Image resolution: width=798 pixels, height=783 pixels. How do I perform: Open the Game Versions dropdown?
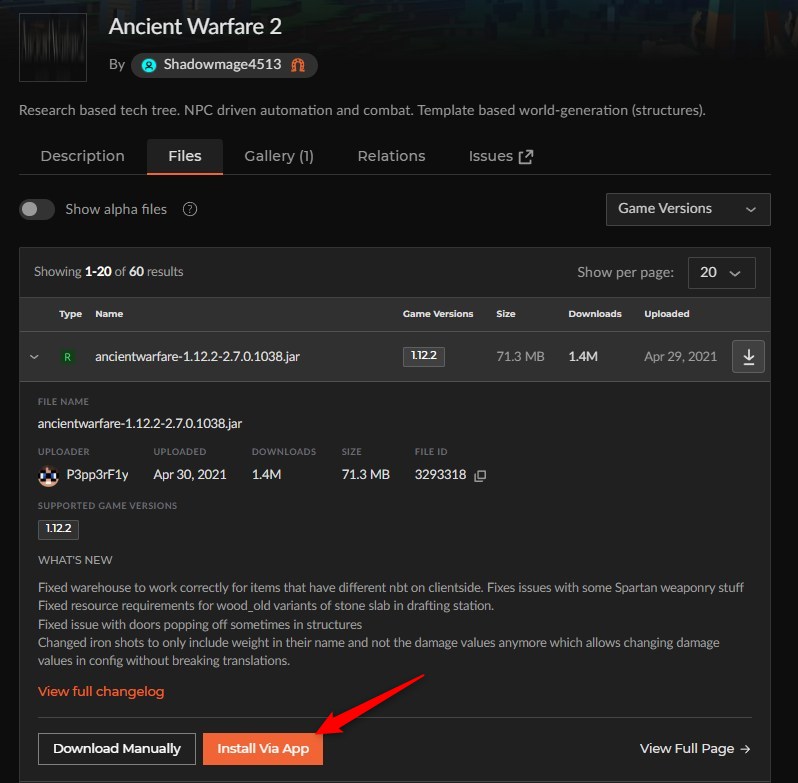pos(688,209)
